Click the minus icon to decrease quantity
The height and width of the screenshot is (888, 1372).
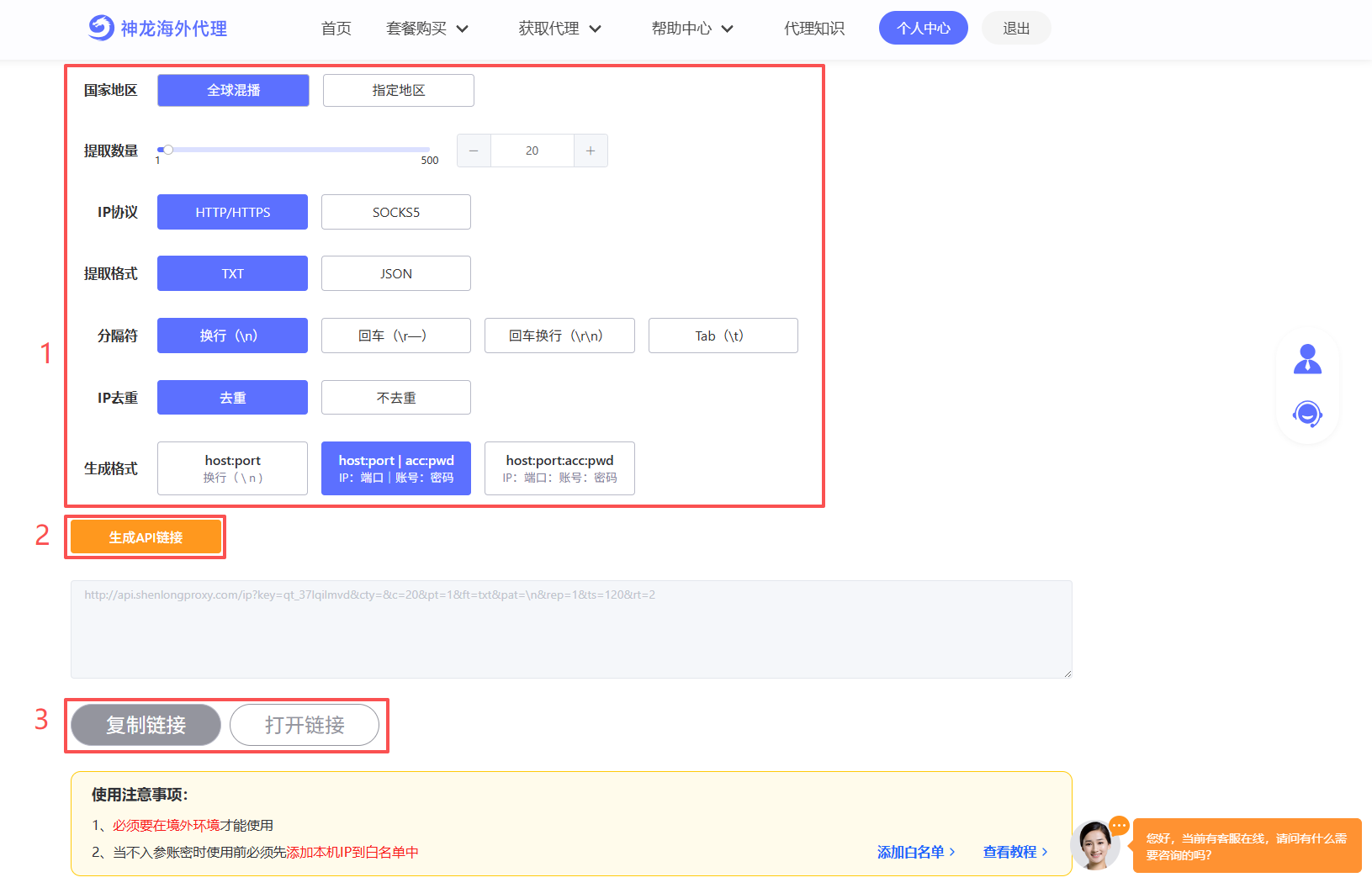(474, 151)
